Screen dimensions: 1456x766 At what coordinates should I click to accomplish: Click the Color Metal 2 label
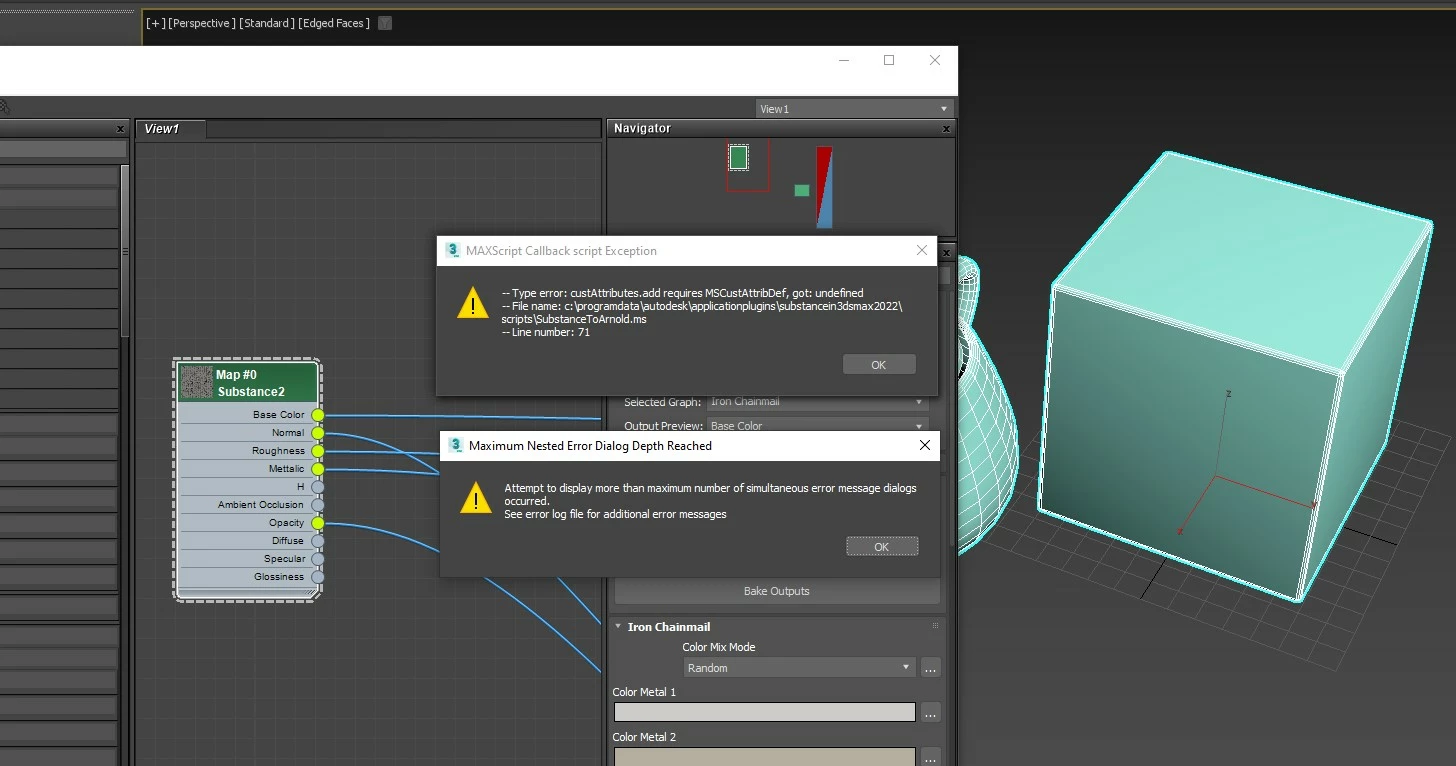(644, 737)
